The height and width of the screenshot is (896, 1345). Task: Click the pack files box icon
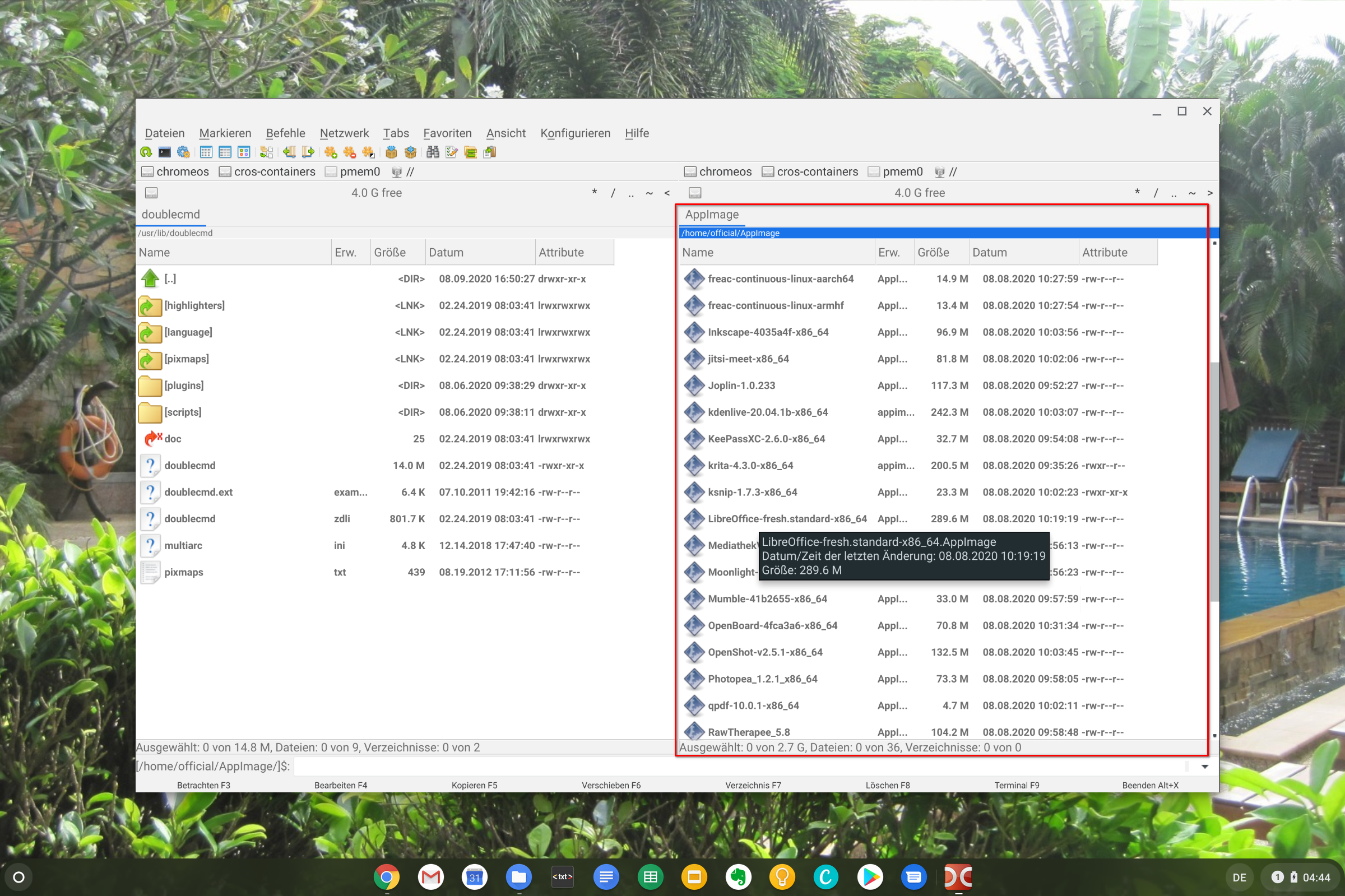click(x=391, y=152)
